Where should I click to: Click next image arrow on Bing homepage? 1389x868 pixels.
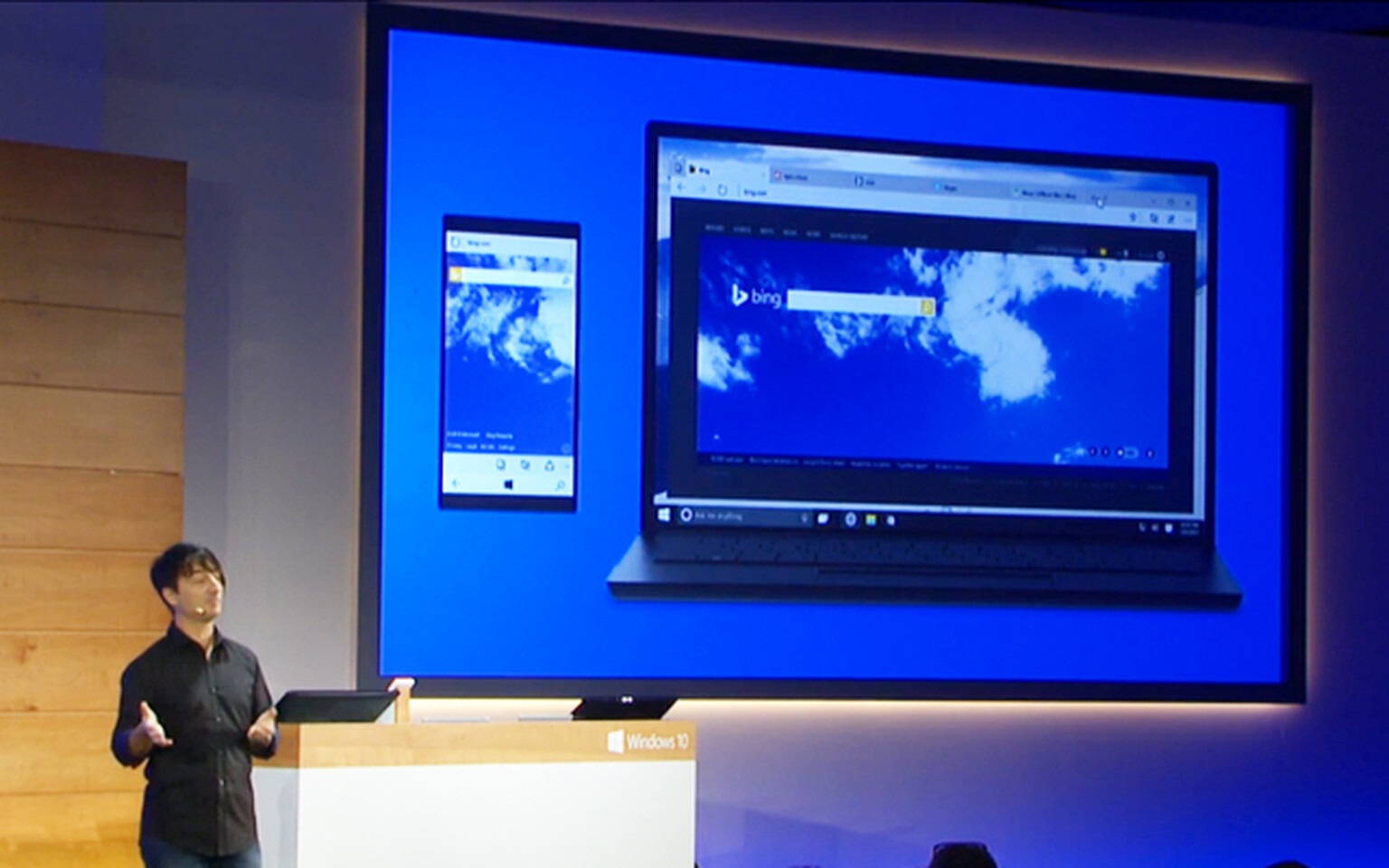(x=1106, y=452)
